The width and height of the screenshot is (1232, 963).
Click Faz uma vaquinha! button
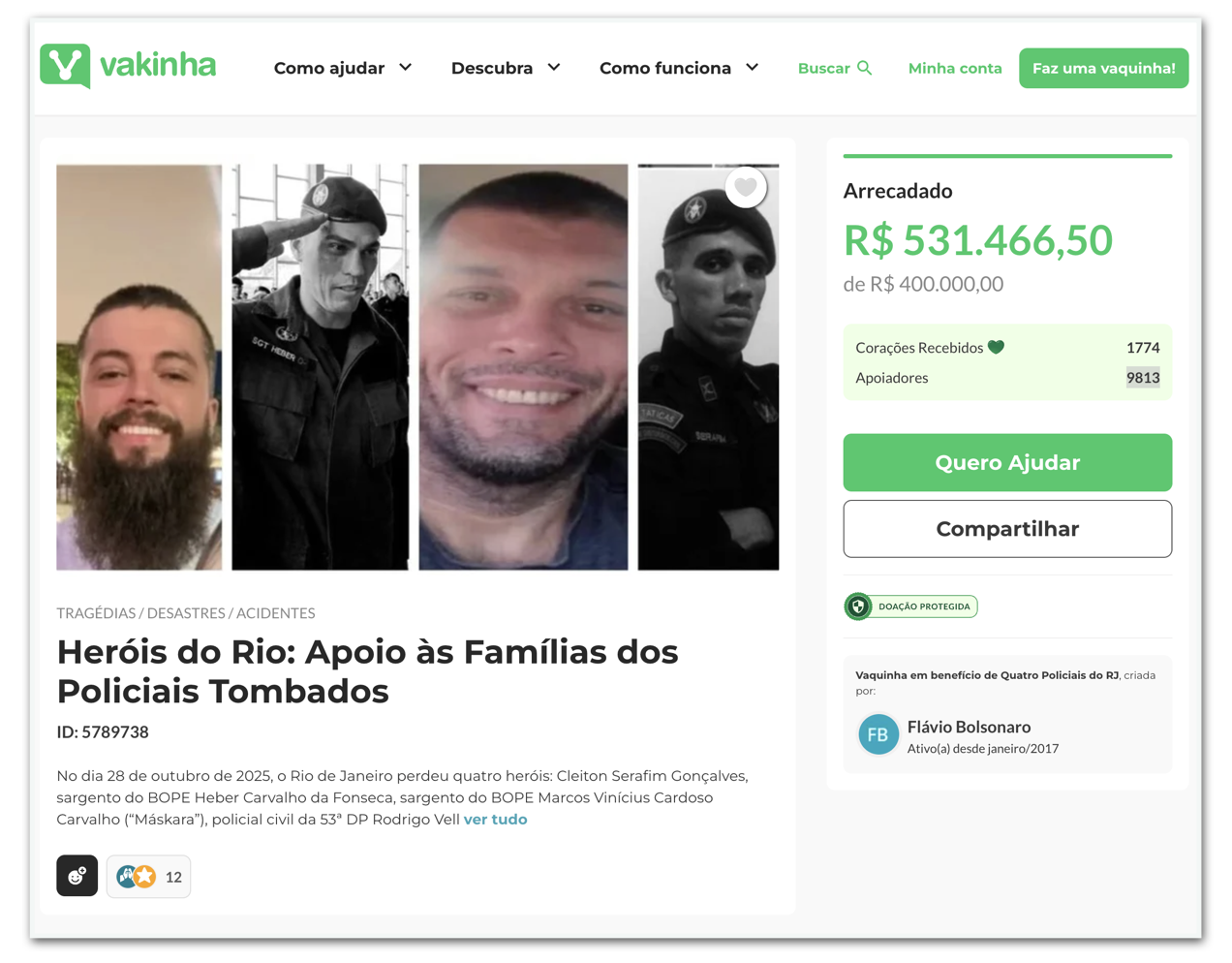tap(1103, 68)
